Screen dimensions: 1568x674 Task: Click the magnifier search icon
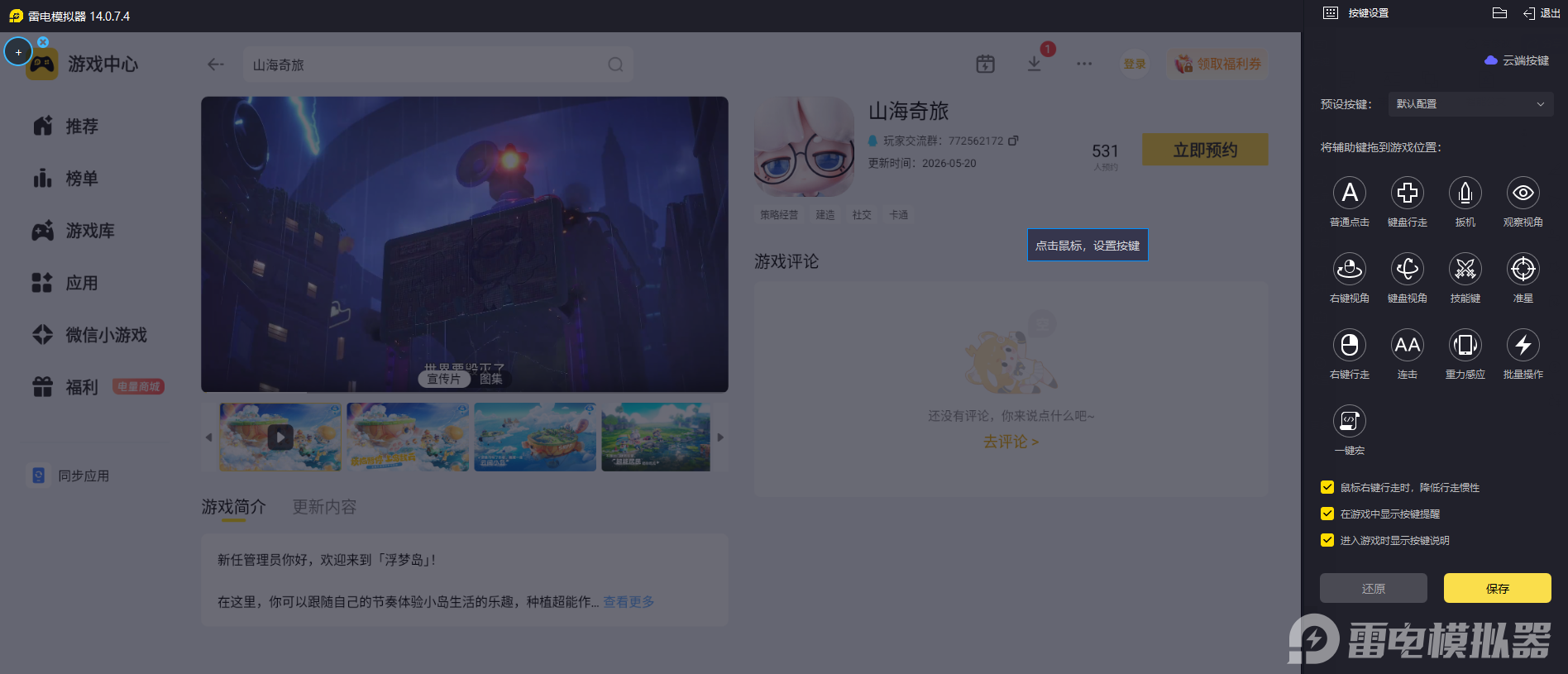[x=615, y=65]
